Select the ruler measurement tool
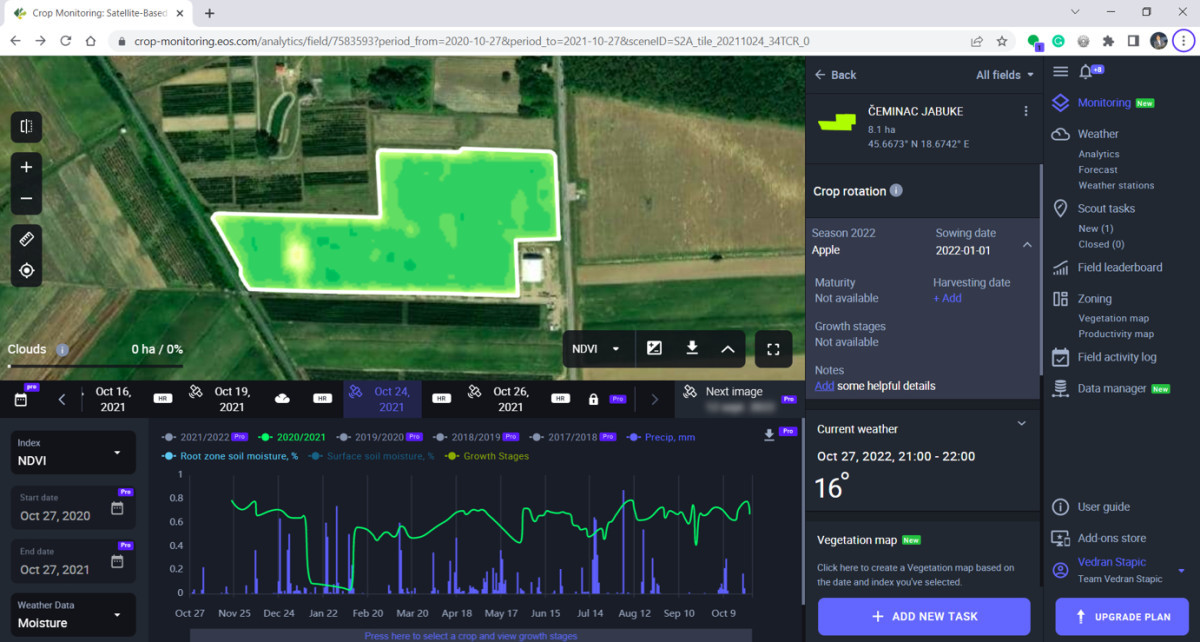Image resolution: width=1200 pixels, height=642 pixels. pyautogui.click(x=26, y=239)
